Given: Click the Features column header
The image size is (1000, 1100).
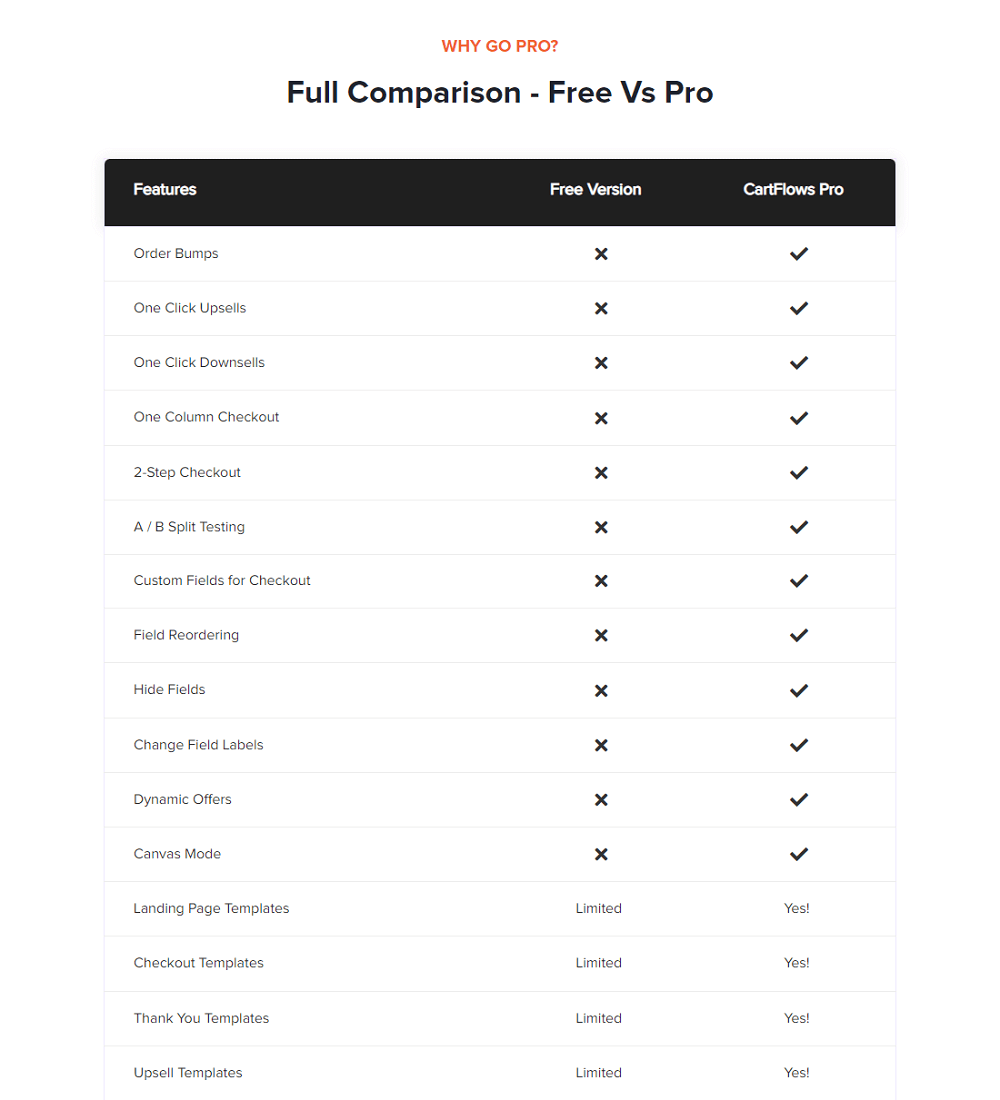Looking at the screenshot, I should coord(165,189).
